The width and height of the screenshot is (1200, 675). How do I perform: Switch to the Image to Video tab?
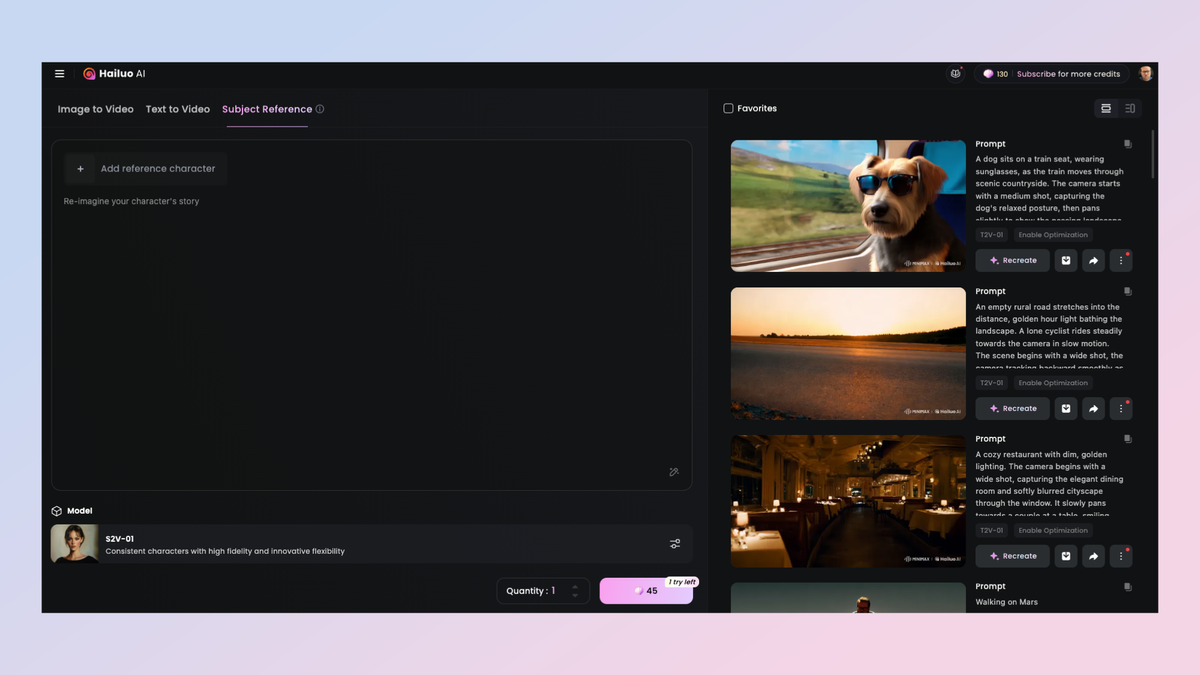pyautogui.click(x=95, y=109)
